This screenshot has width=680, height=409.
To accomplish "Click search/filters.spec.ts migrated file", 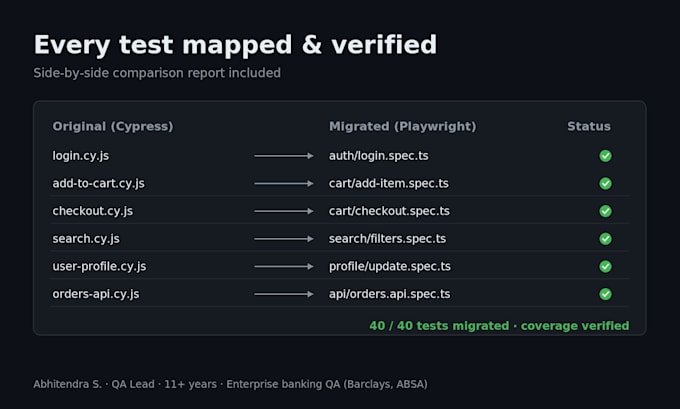I will 387,239.
